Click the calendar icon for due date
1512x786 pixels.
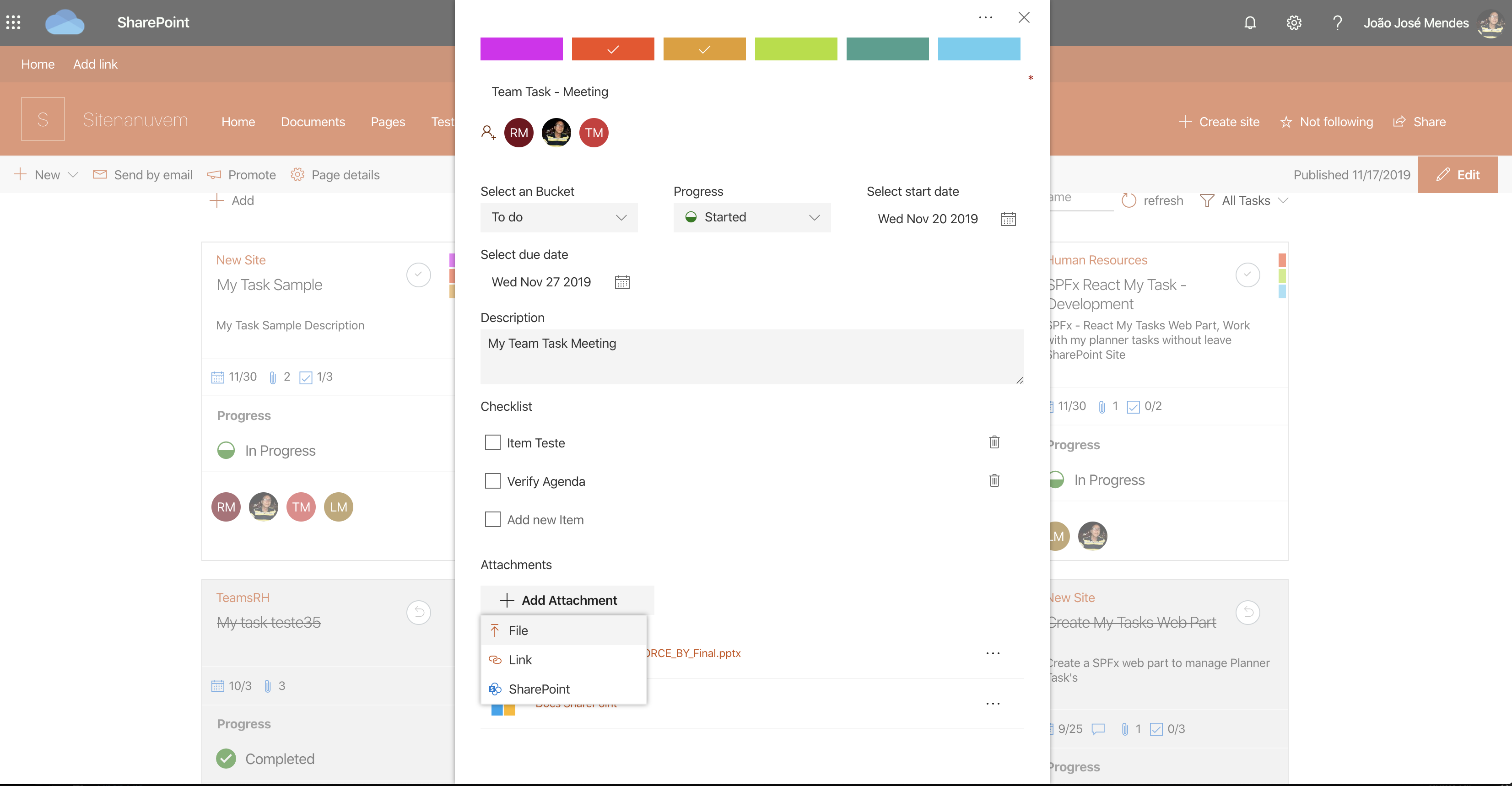(x=622, y=282)
